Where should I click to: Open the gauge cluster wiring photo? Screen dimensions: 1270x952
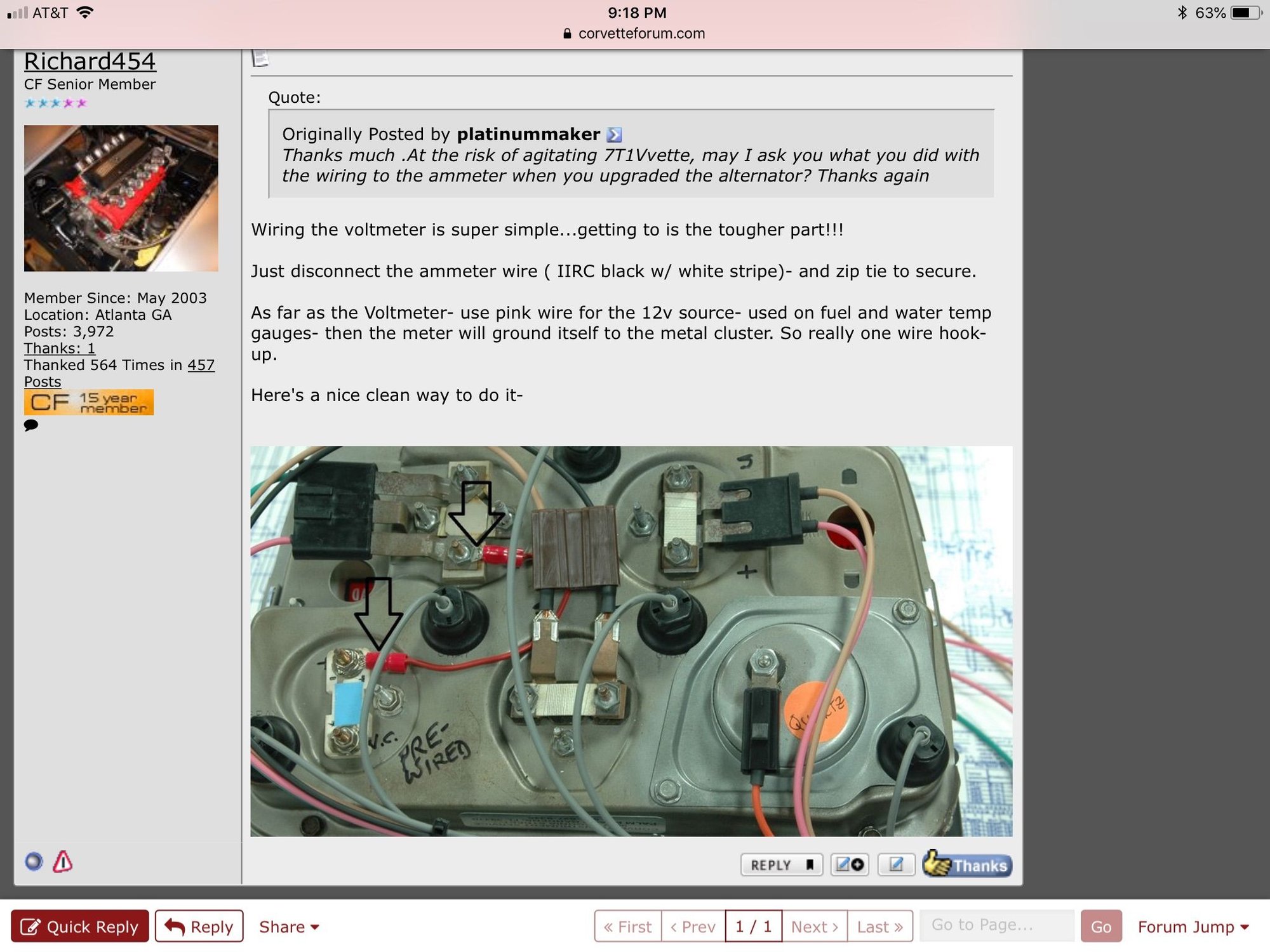click(631, 641)
